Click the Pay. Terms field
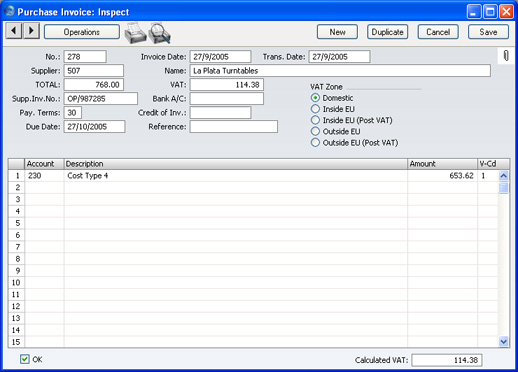Viewport: 518px width, 372px height. pyautogui.click(x=73, y=113)
